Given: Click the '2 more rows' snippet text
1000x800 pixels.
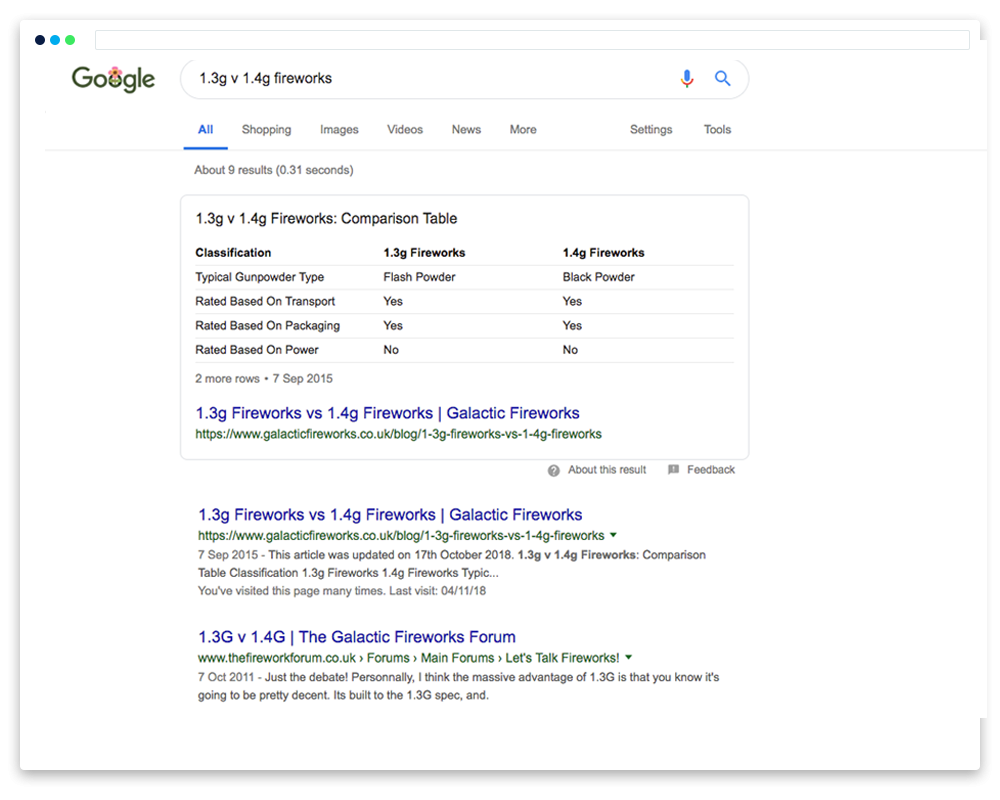Looking at the screenshot, I should click(x=230, y=379).
